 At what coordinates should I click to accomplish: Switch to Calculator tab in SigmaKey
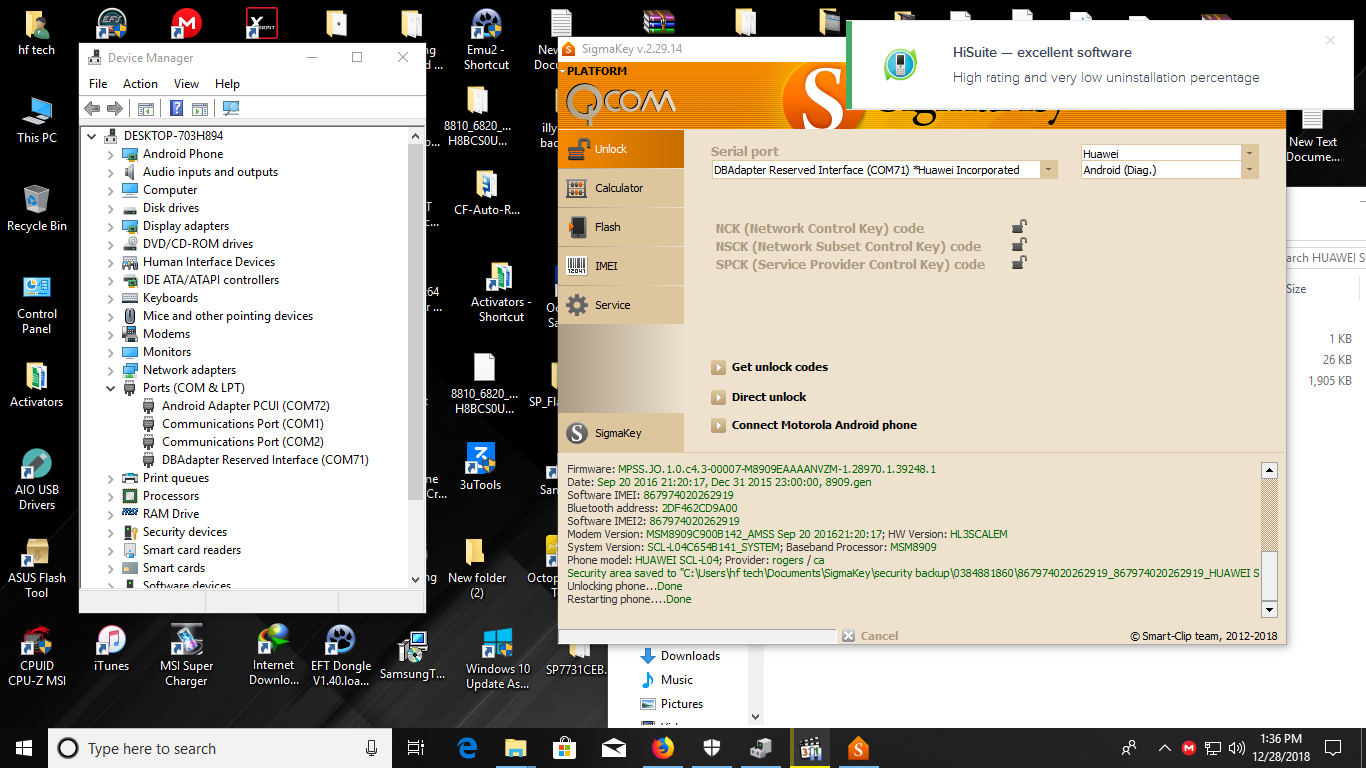621,188
